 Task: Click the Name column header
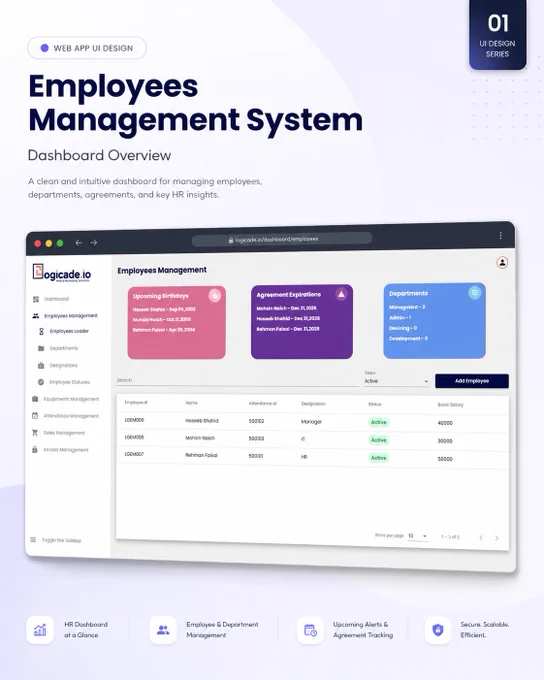coord(191,403)
